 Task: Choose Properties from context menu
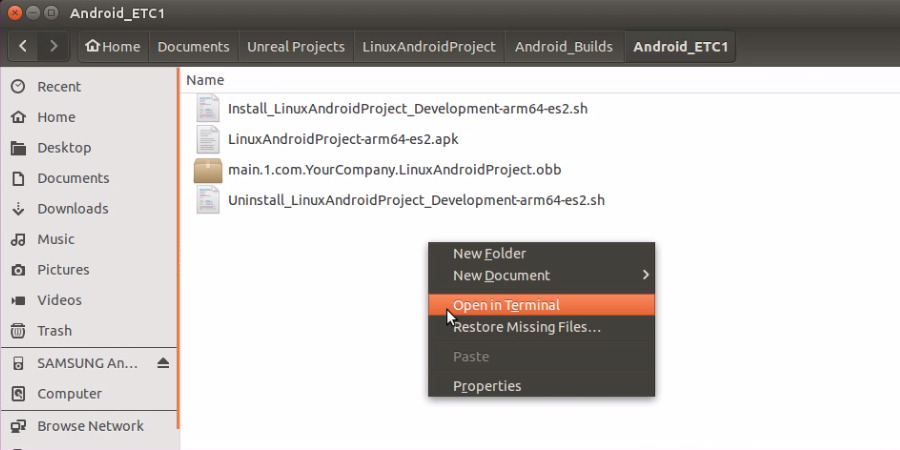coord(541,386)
